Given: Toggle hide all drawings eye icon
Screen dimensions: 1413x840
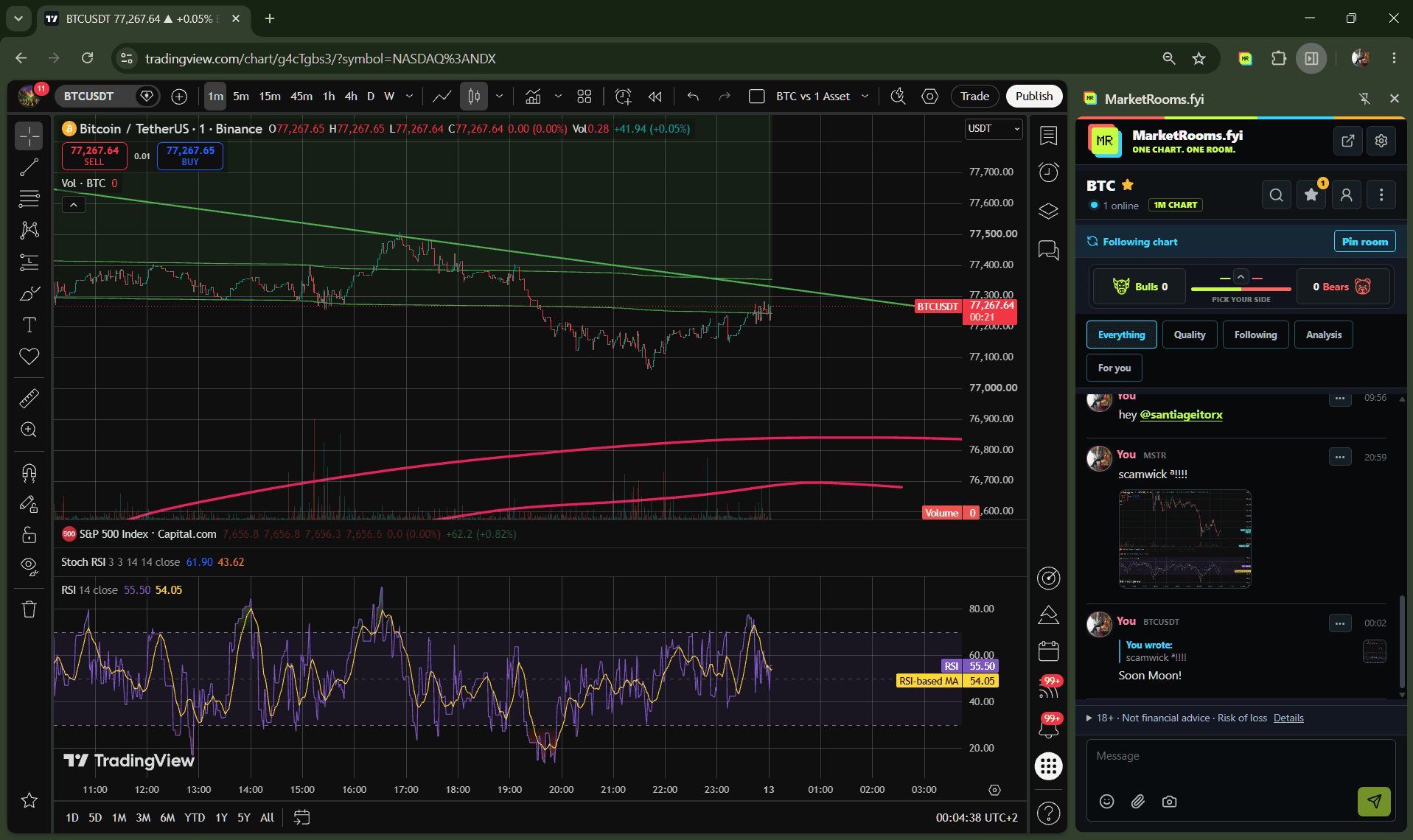Looking at the screenshot, I should tap(29, 566).
